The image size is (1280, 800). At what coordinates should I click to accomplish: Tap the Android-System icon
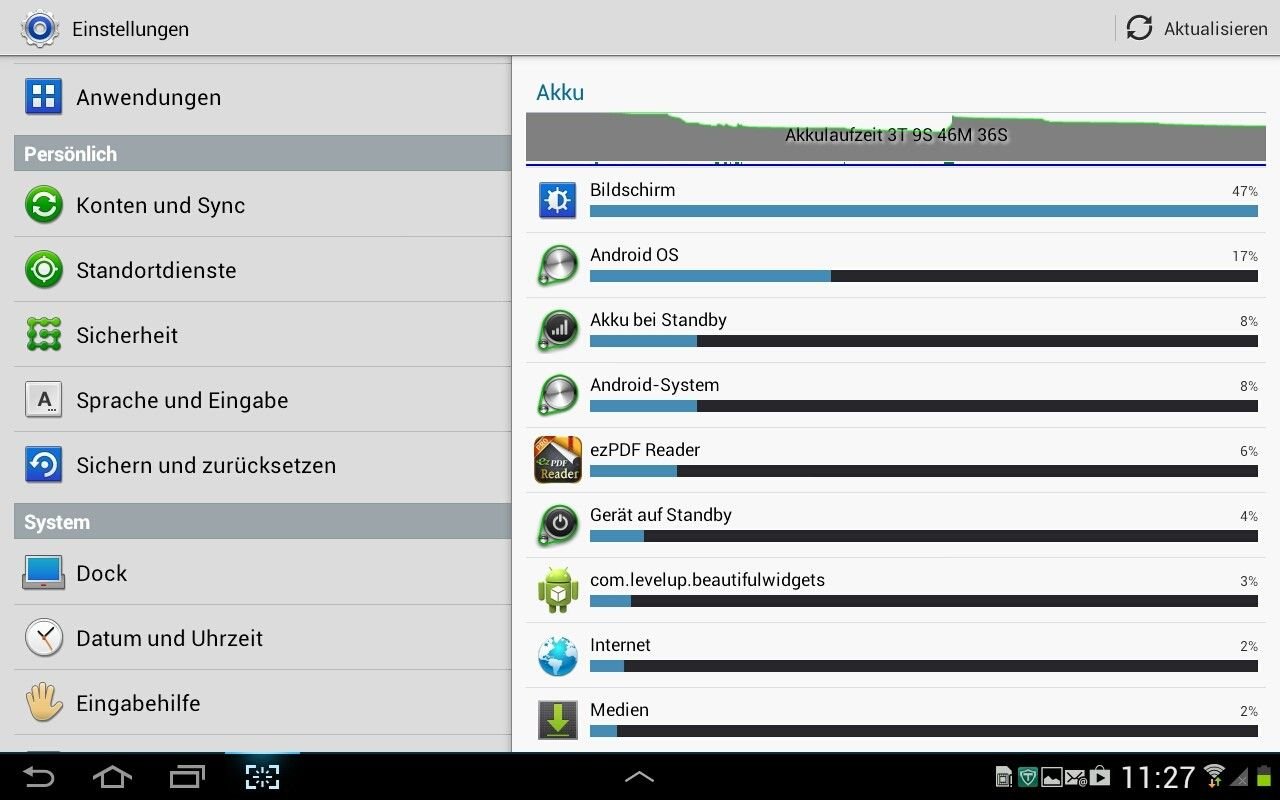click(x=558, y=395)
